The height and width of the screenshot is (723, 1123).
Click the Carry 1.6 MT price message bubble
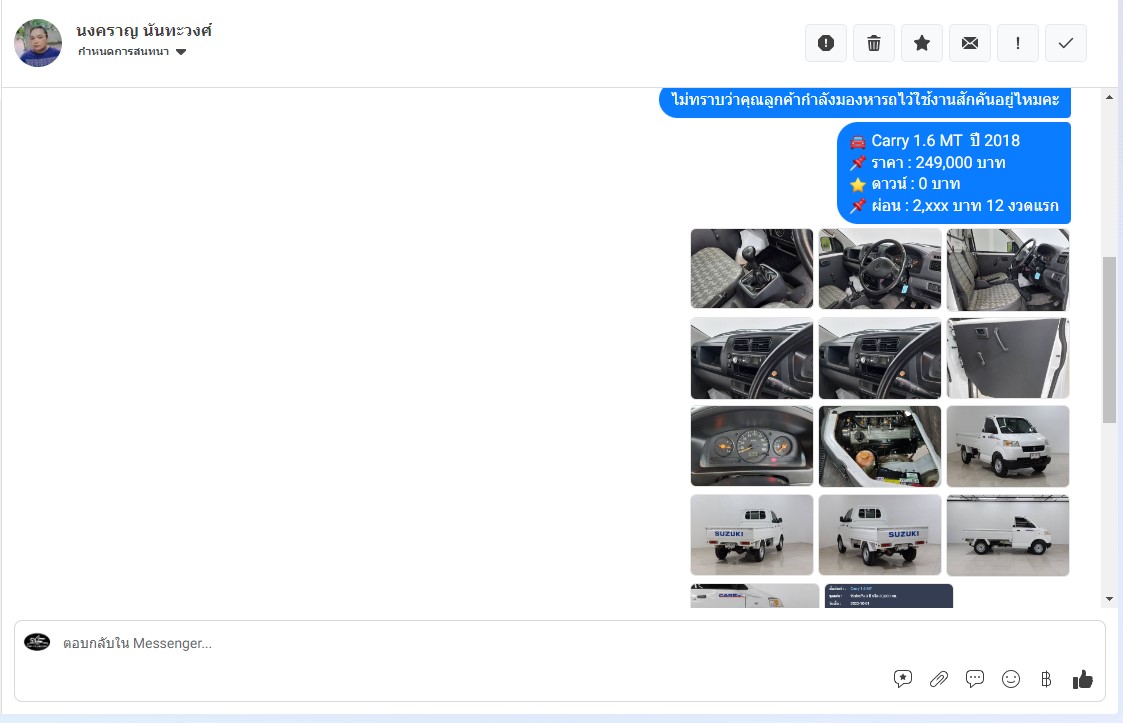tap(953, 173)
